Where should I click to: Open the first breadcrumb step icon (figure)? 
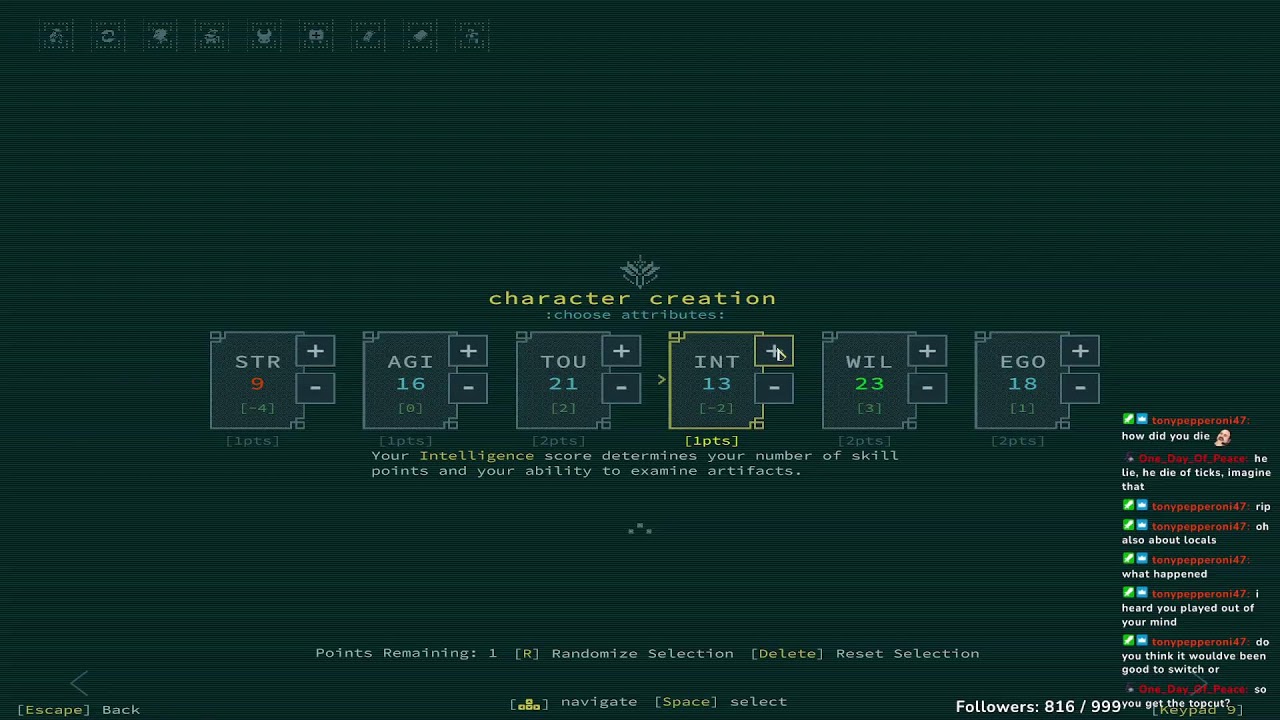56,37
